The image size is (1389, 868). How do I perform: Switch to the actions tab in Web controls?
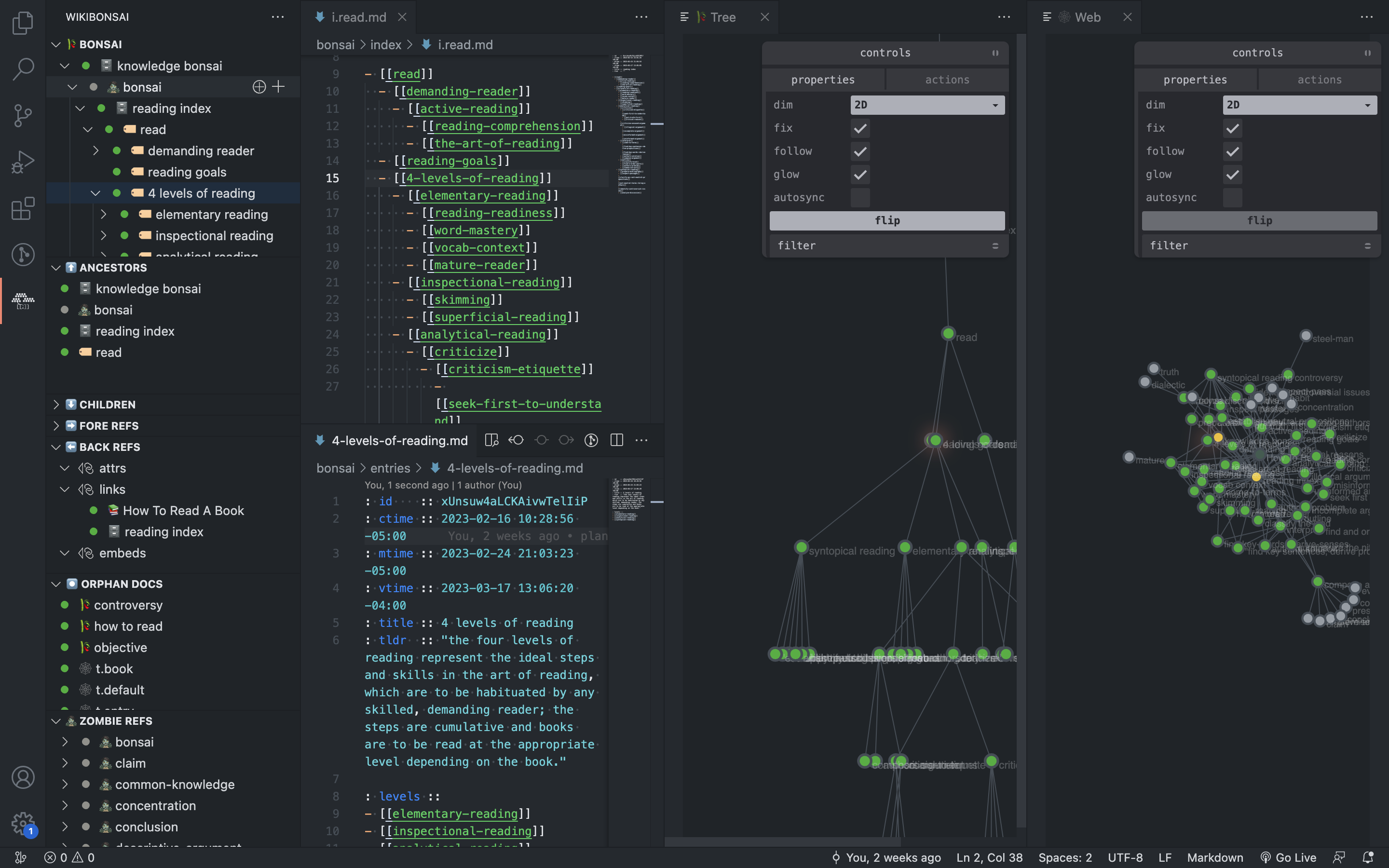[1319, 79]
